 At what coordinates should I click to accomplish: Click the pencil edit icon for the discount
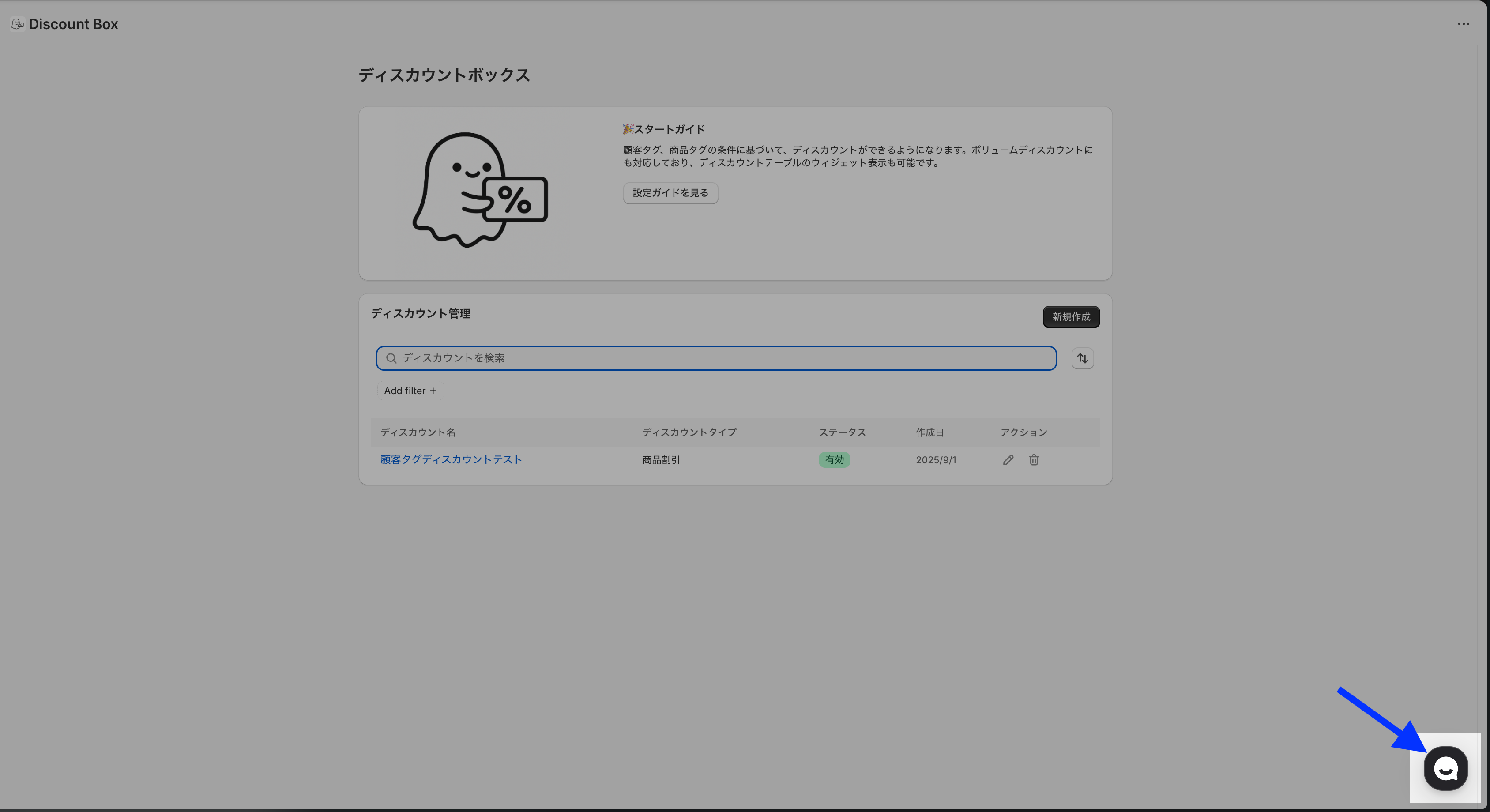point(1008,460)
